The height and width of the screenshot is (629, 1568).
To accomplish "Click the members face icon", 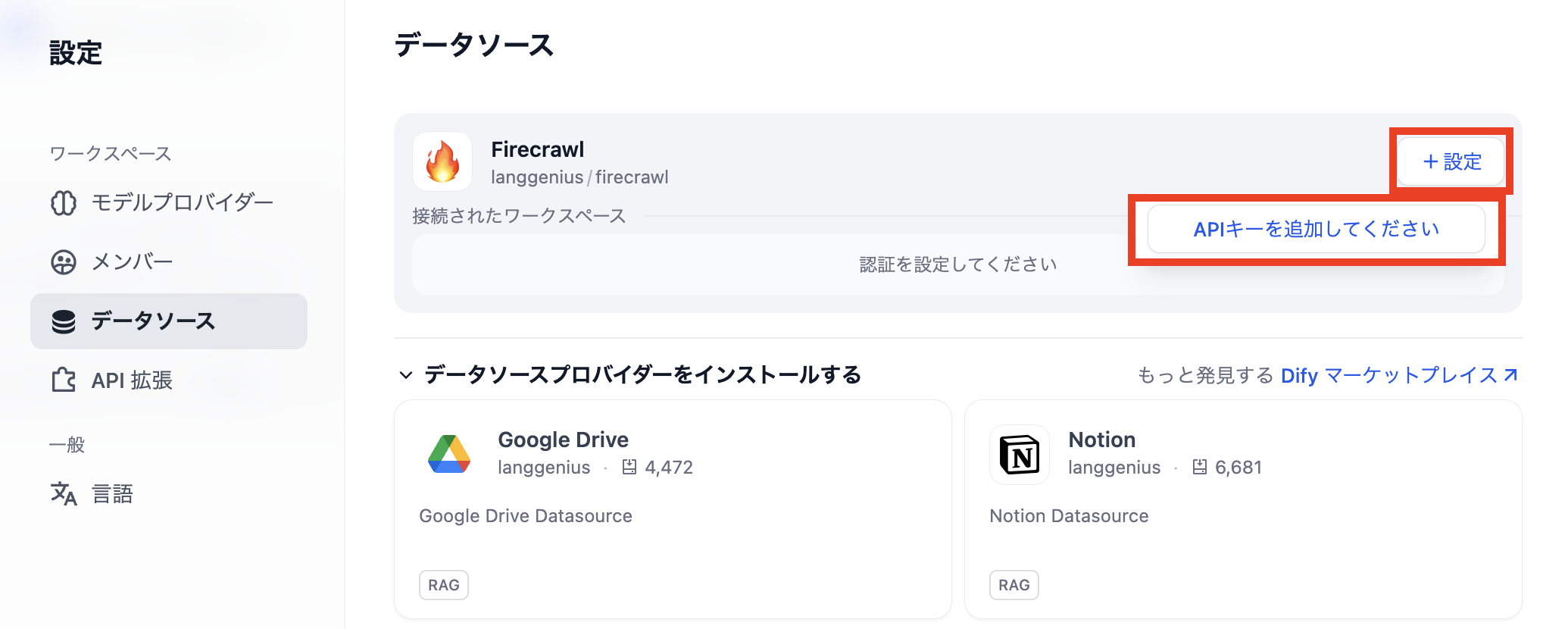I will (64, 262).
